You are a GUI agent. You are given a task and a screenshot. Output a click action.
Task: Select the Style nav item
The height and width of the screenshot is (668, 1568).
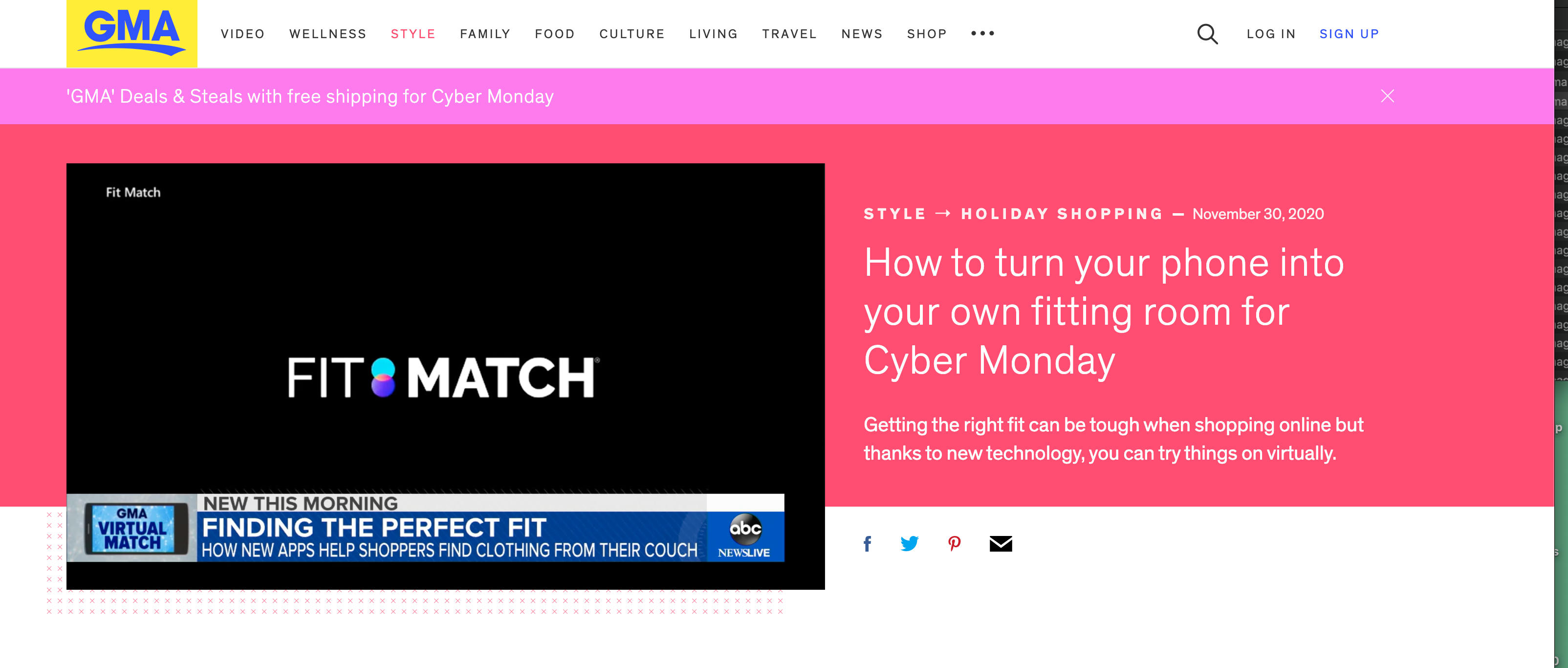(x=413, y=34)
